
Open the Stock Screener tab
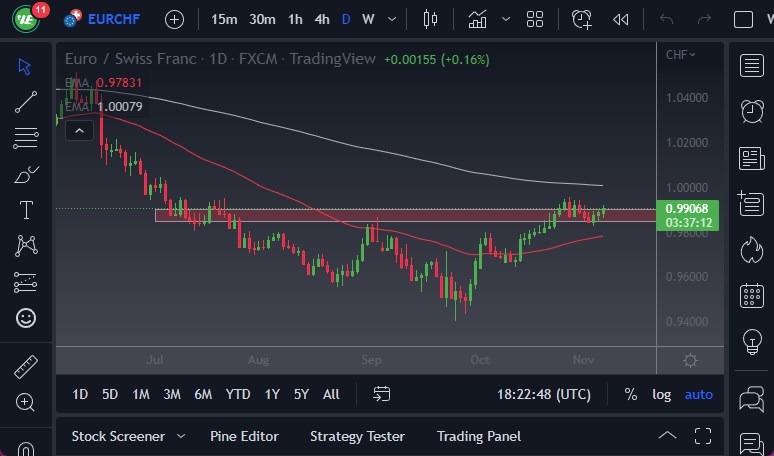(118, 436)
